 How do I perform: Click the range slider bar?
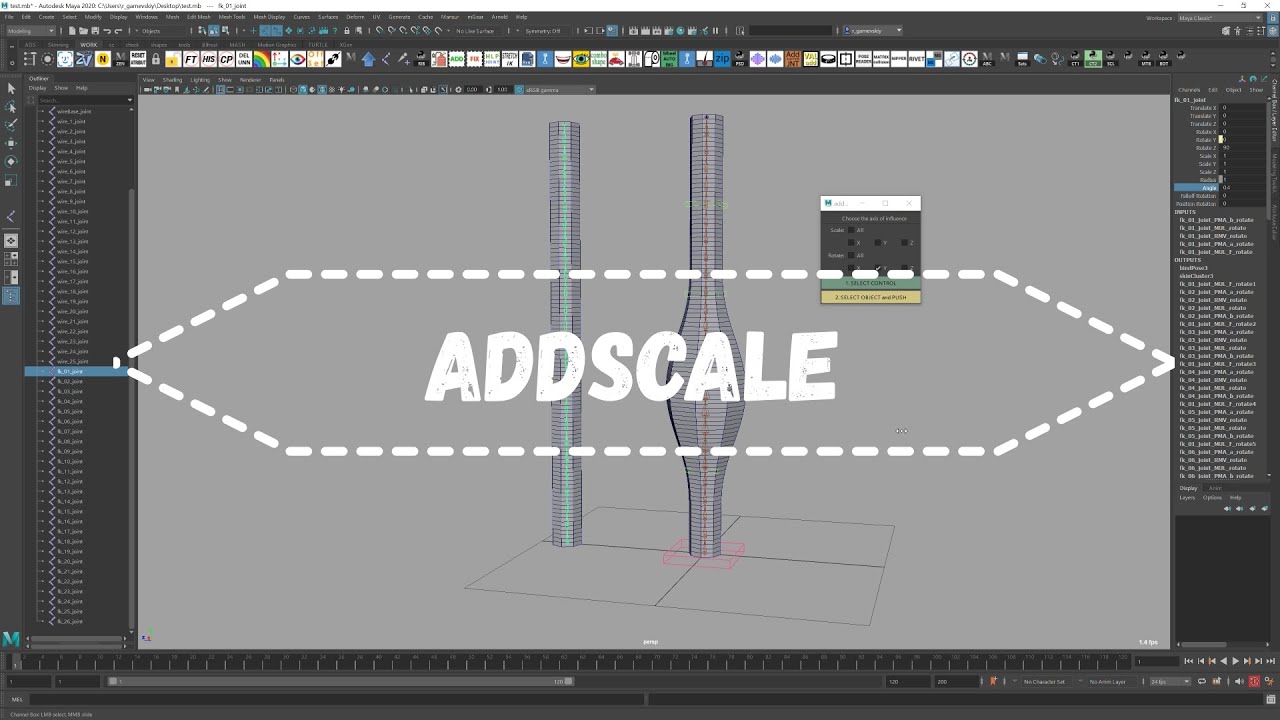point(340,681)
